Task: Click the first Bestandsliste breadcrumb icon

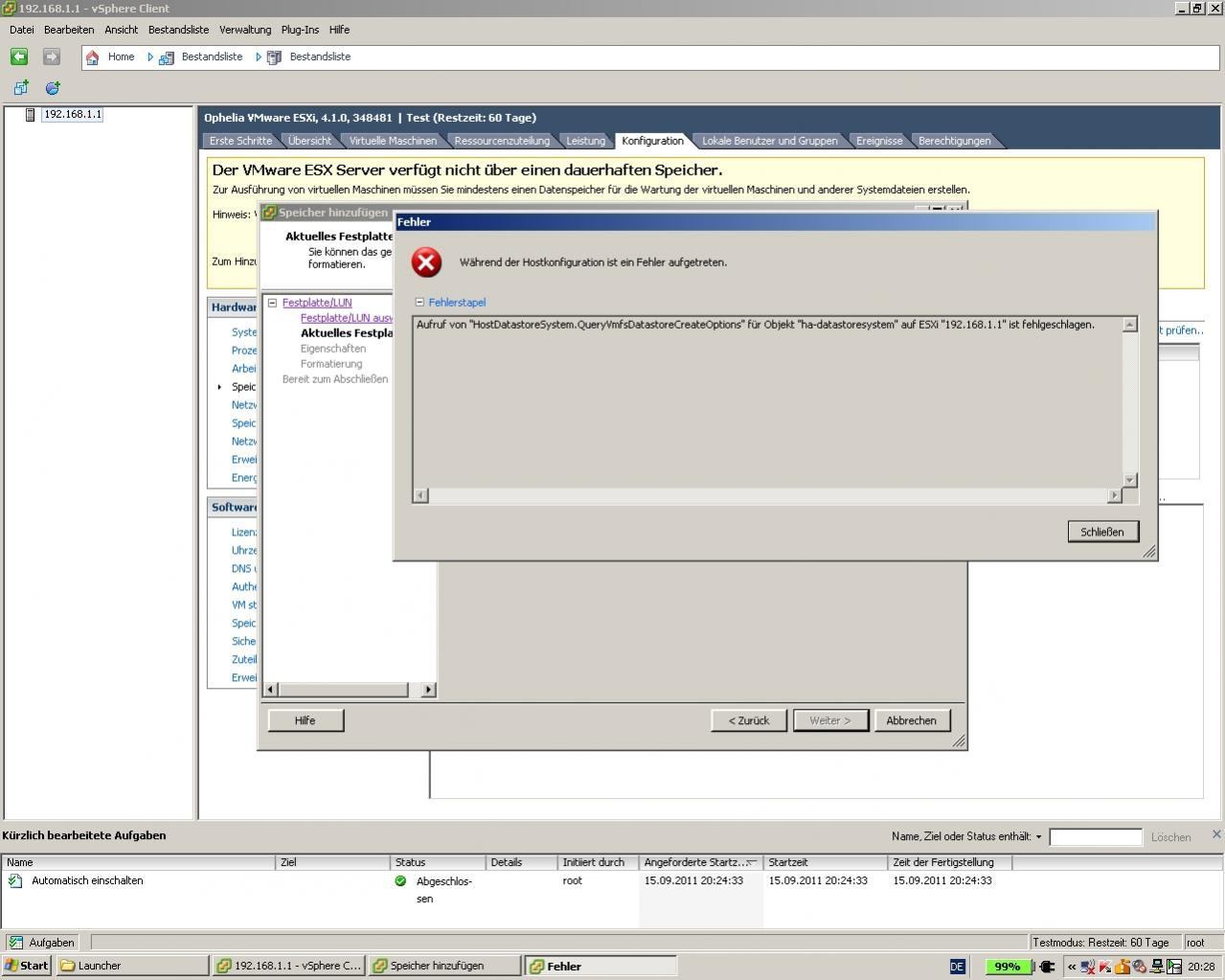Action: point(167,57)
